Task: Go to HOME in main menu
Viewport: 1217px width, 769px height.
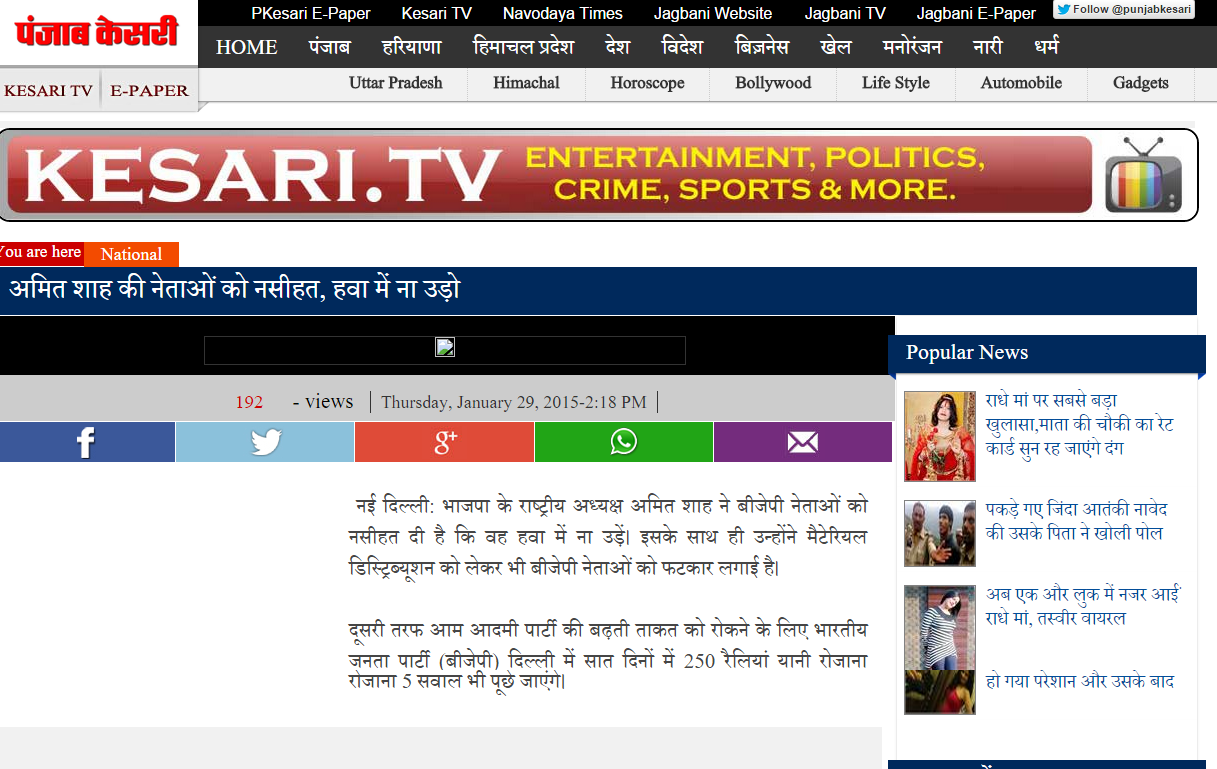Action: [247, 47]
